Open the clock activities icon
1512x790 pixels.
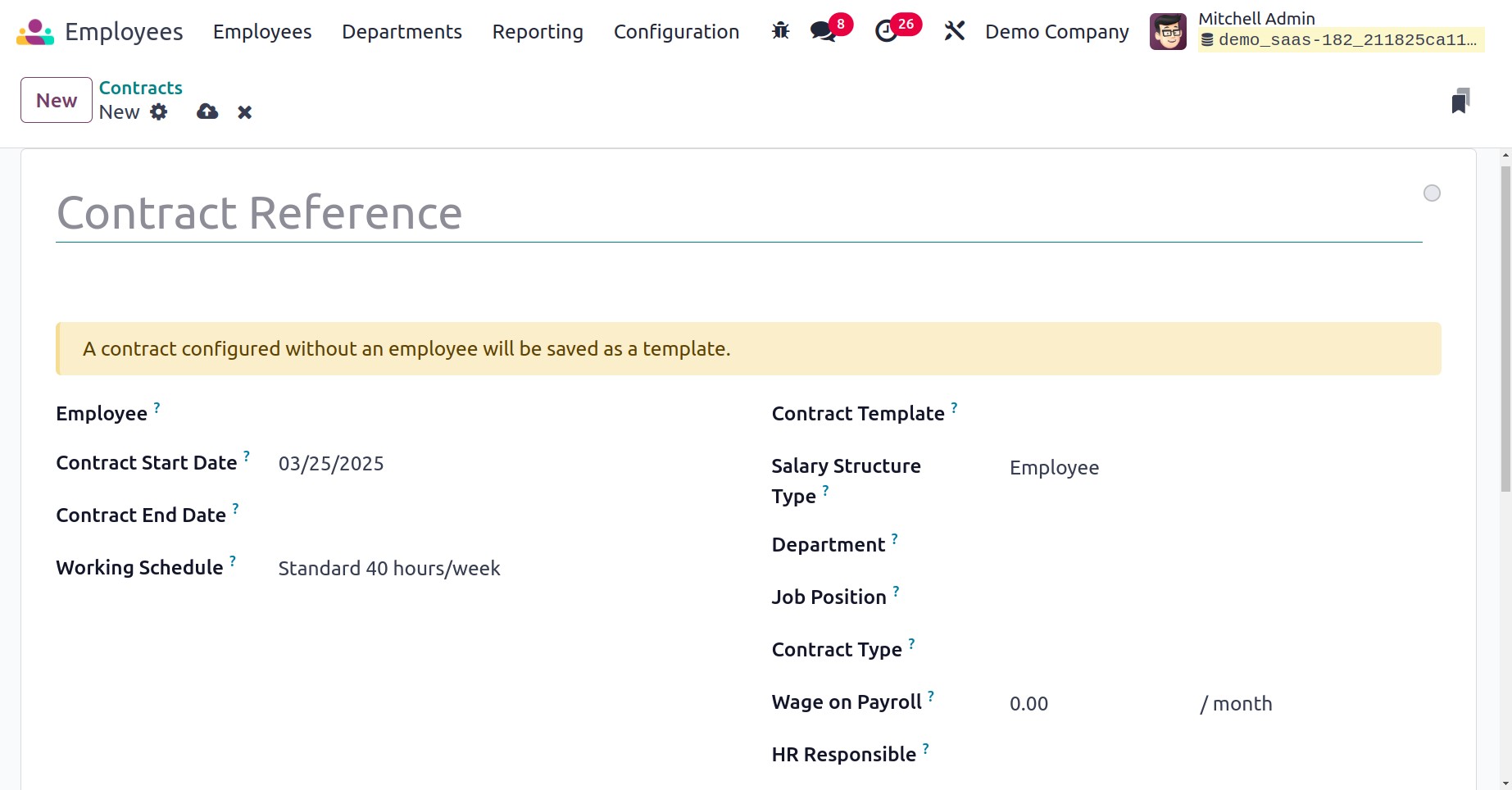tap(886, 31)
